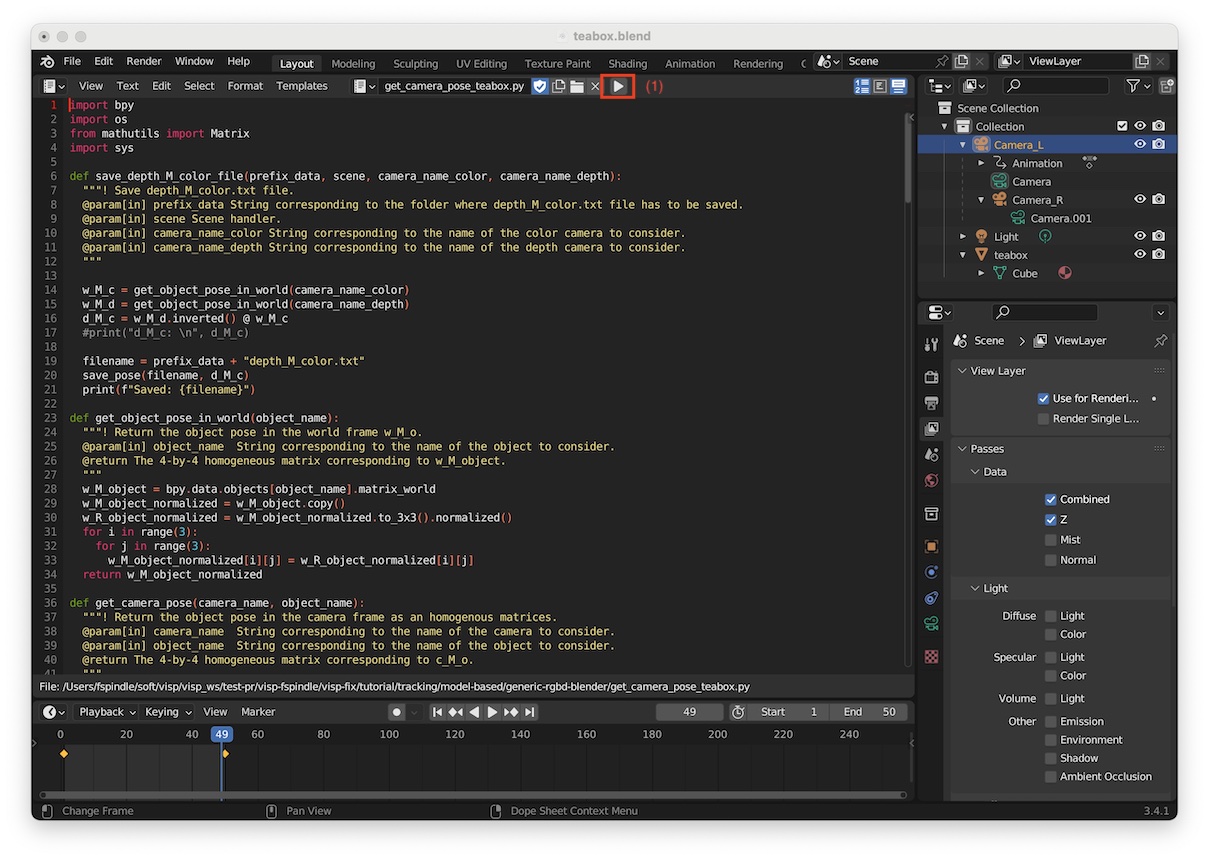Image resolution: width=1209 pixels, height=859 pixels.
Task: Toggle line numbers display icon
Action: pos(861,87)
